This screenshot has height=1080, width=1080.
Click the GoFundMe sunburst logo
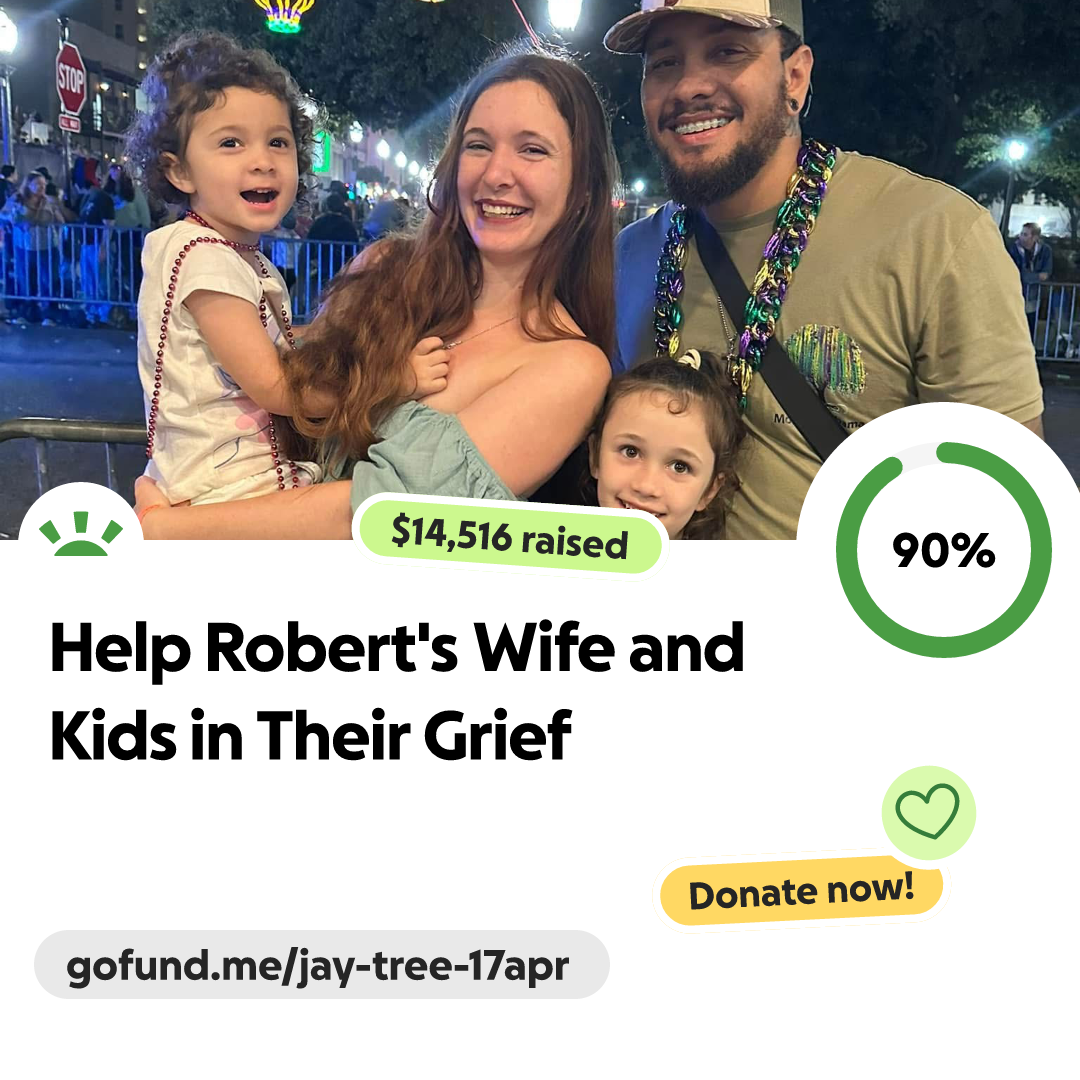tap(81, 533)
